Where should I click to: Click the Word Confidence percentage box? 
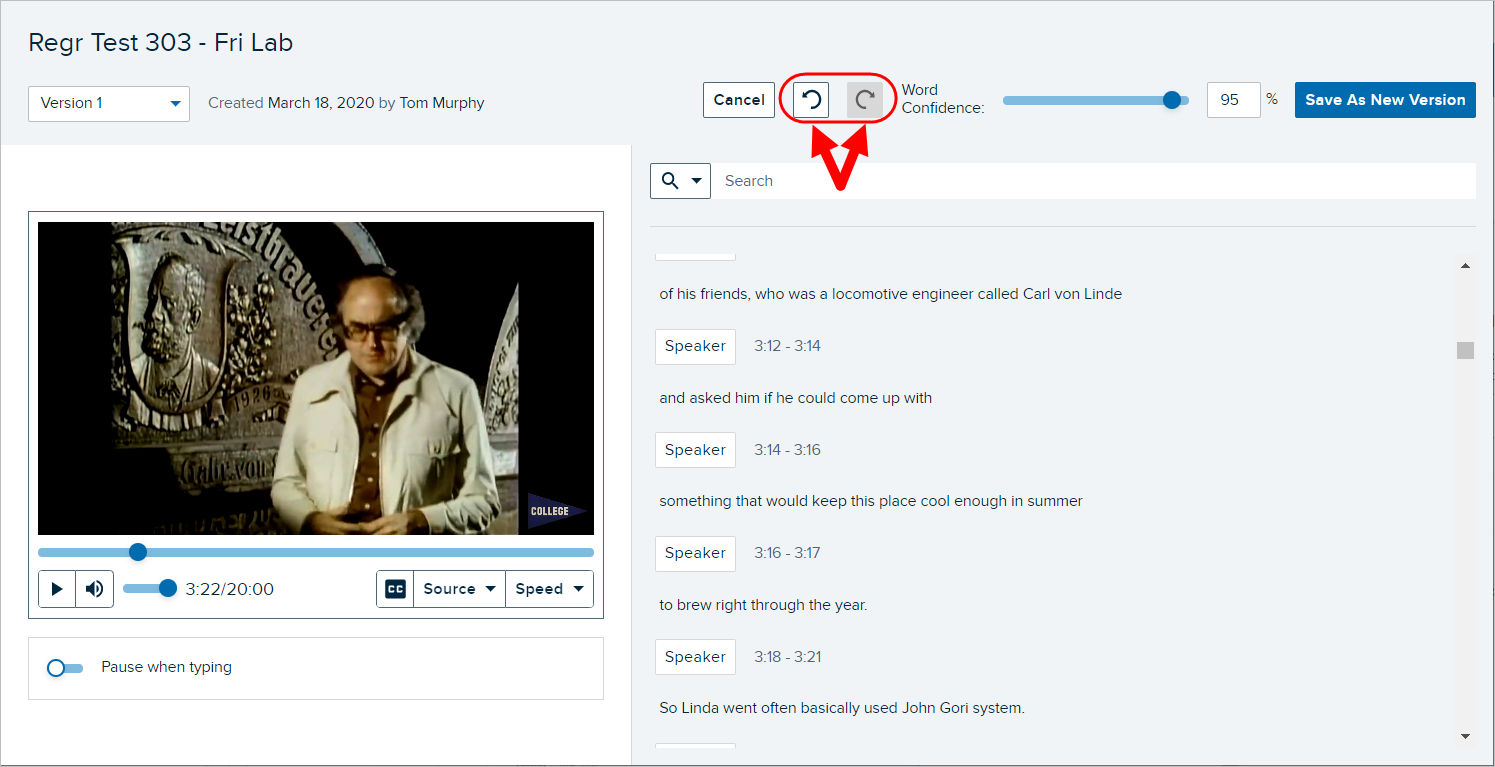(x=1233, y=100)
